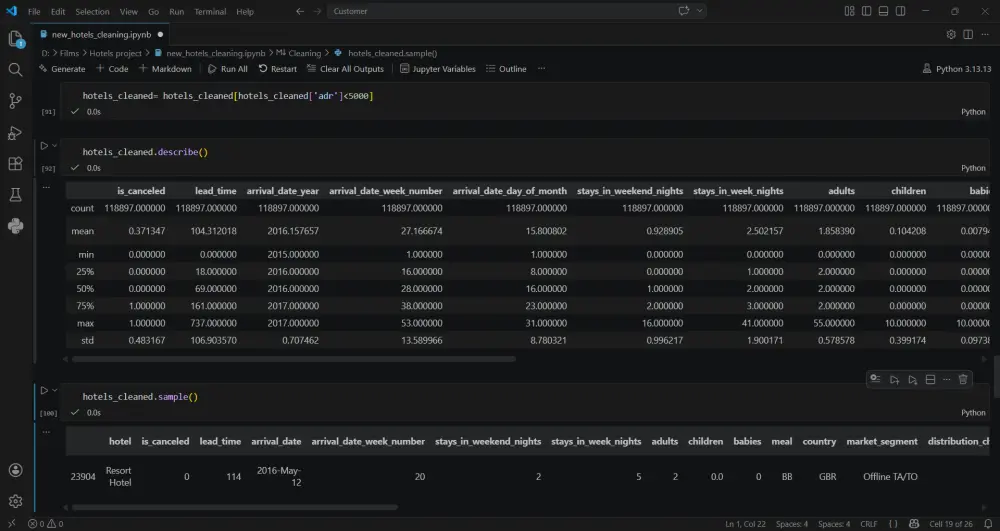Add a Markdown cell
Screen dimensions: 1000x531
click(165, 69)
